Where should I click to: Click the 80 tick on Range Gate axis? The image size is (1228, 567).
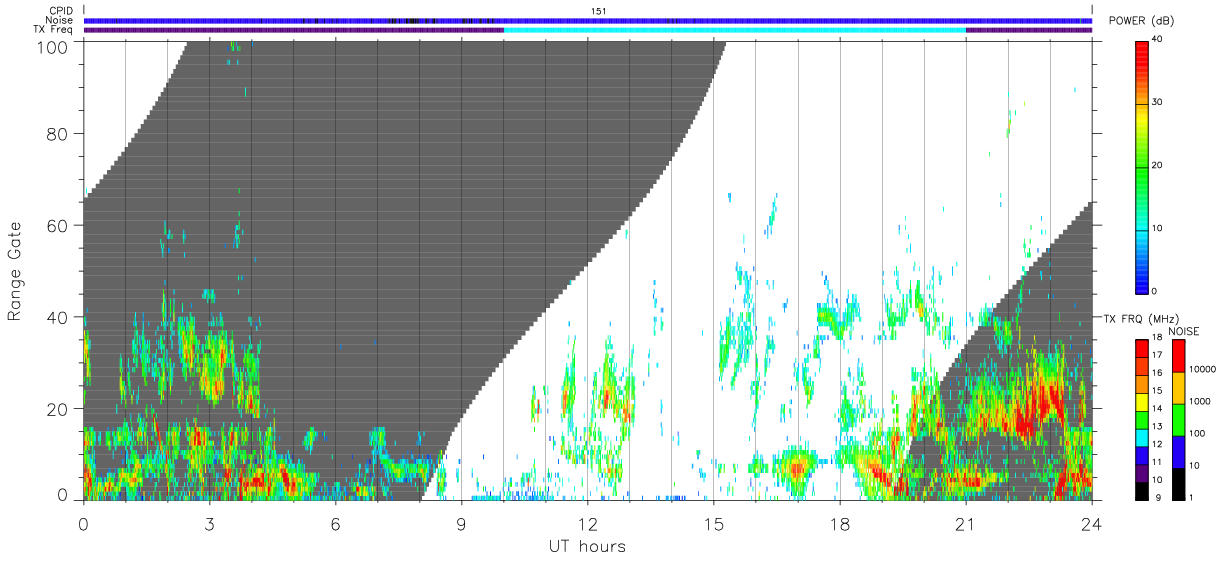[59, 133]
